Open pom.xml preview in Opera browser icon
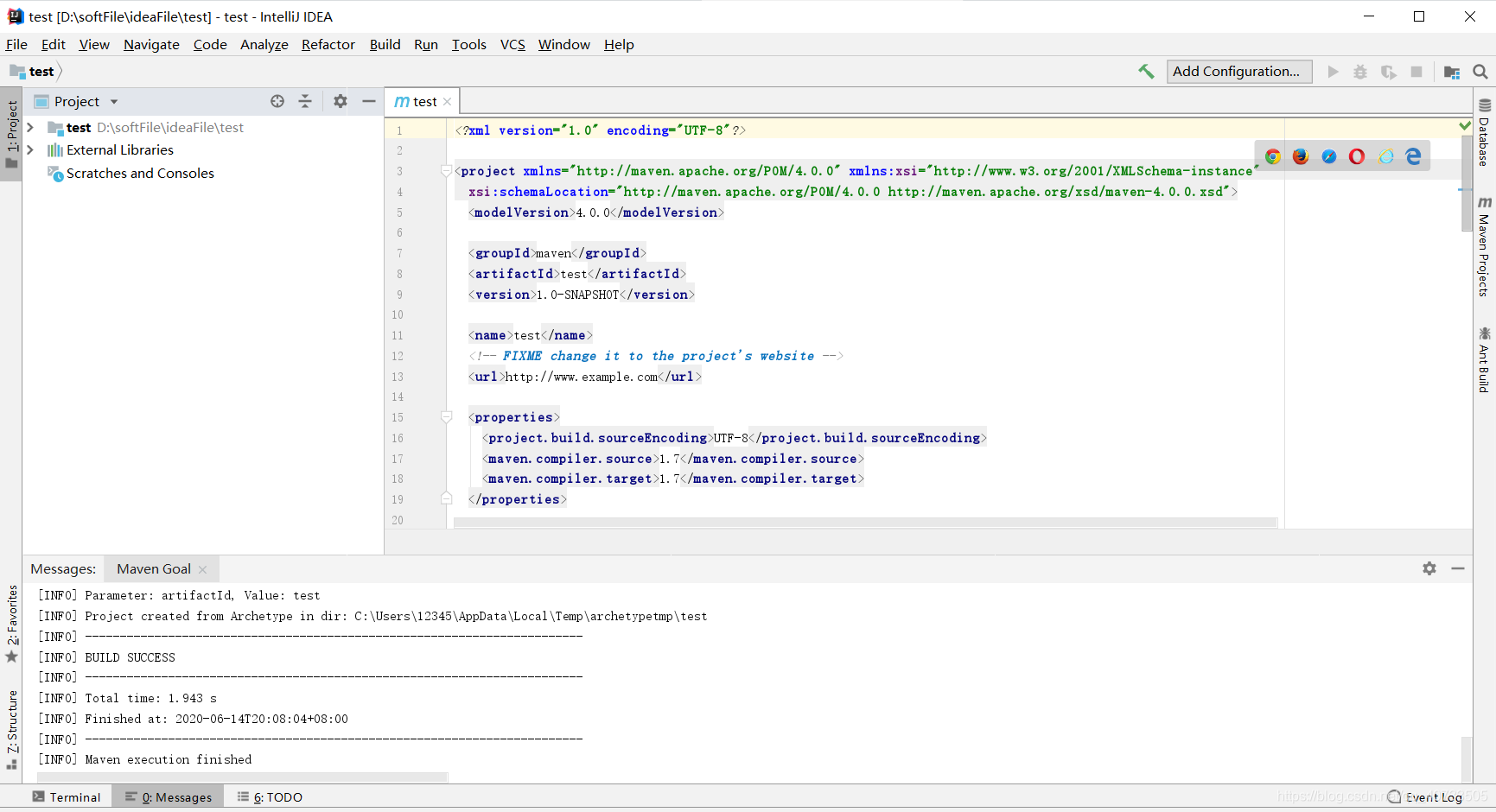 tap(1357, 156)
